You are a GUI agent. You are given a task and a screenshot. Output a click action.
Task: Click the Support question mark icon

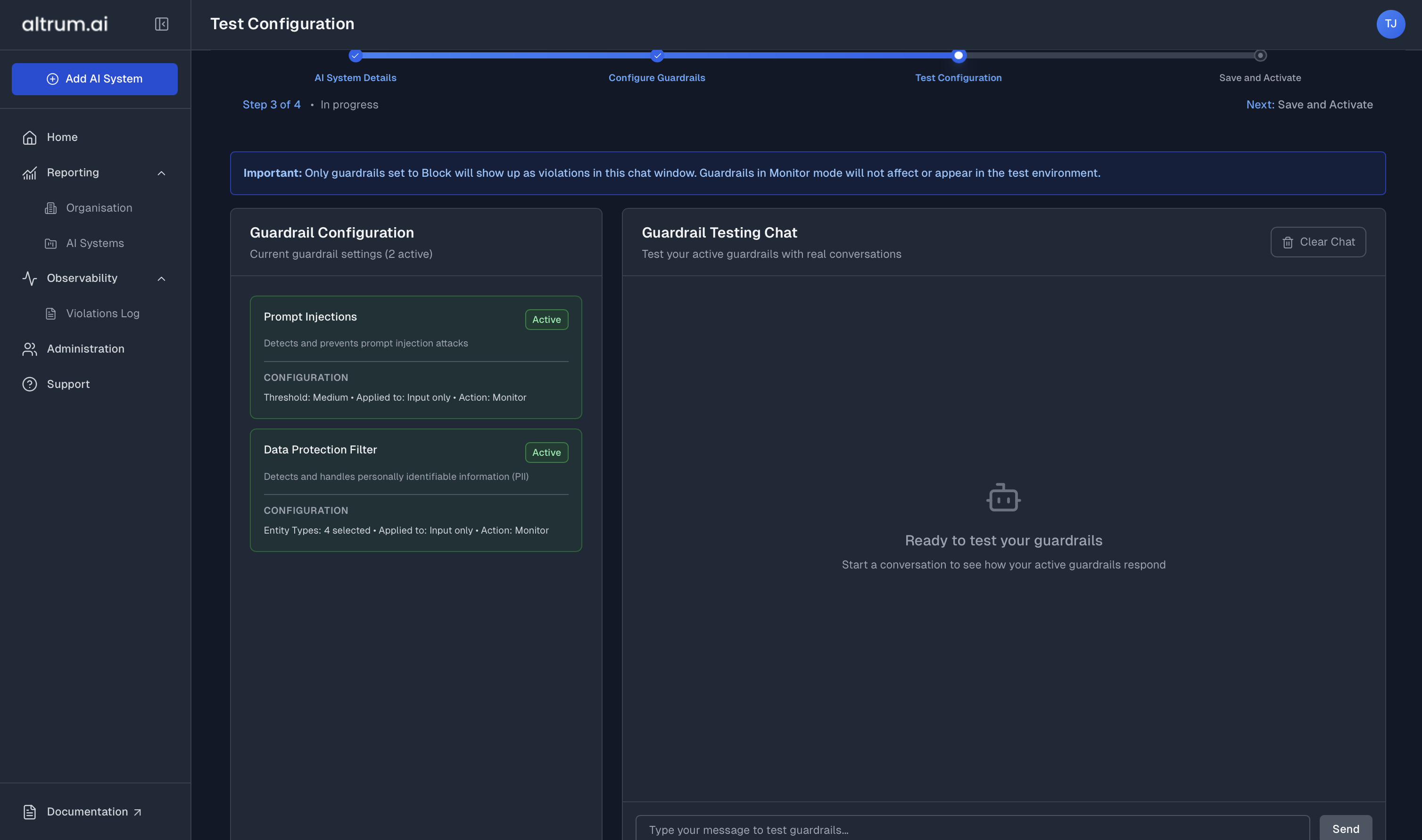[x=29, y=384]
